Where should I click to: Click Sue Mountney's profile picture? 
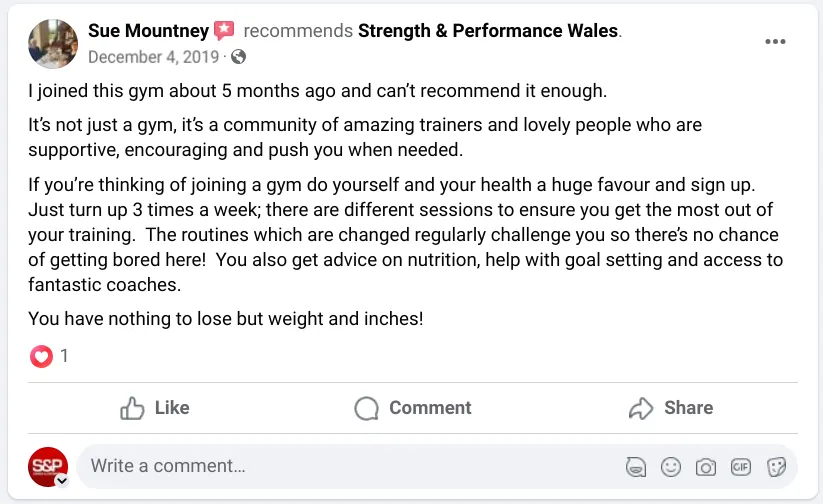tap(53, 43)
